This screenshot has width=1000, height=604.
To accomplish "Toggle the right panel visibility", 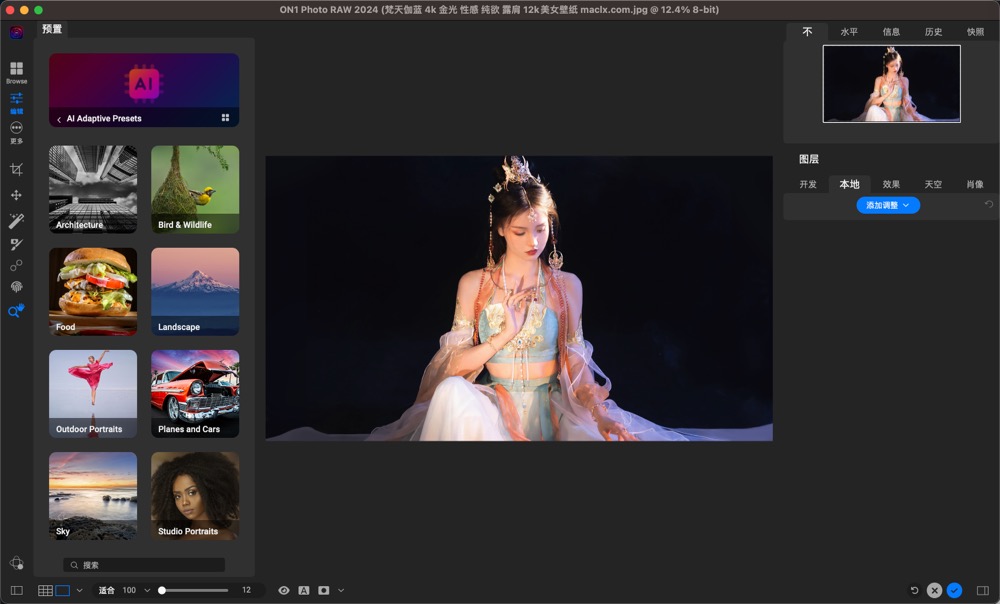I will 982,591.
